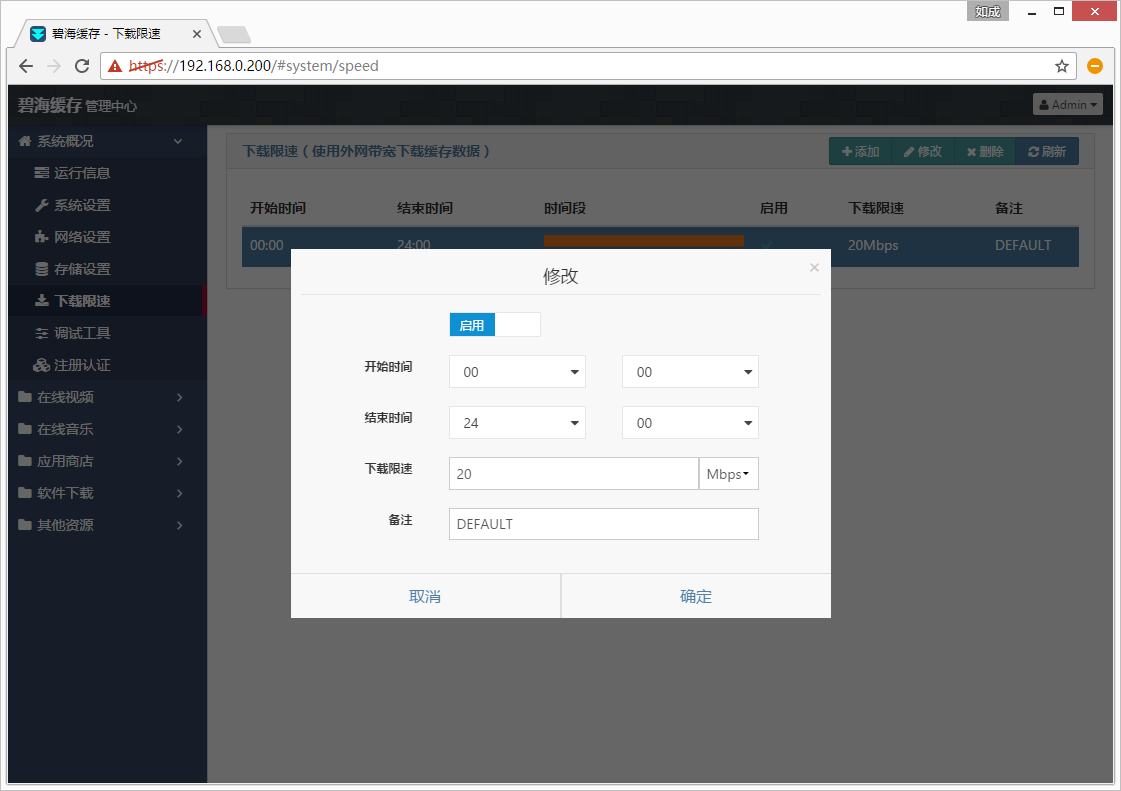Select 网络设置 in the sidebar
Viewport: 1121px width, 791px height.
pyautogui.click(x=82, y=237)
